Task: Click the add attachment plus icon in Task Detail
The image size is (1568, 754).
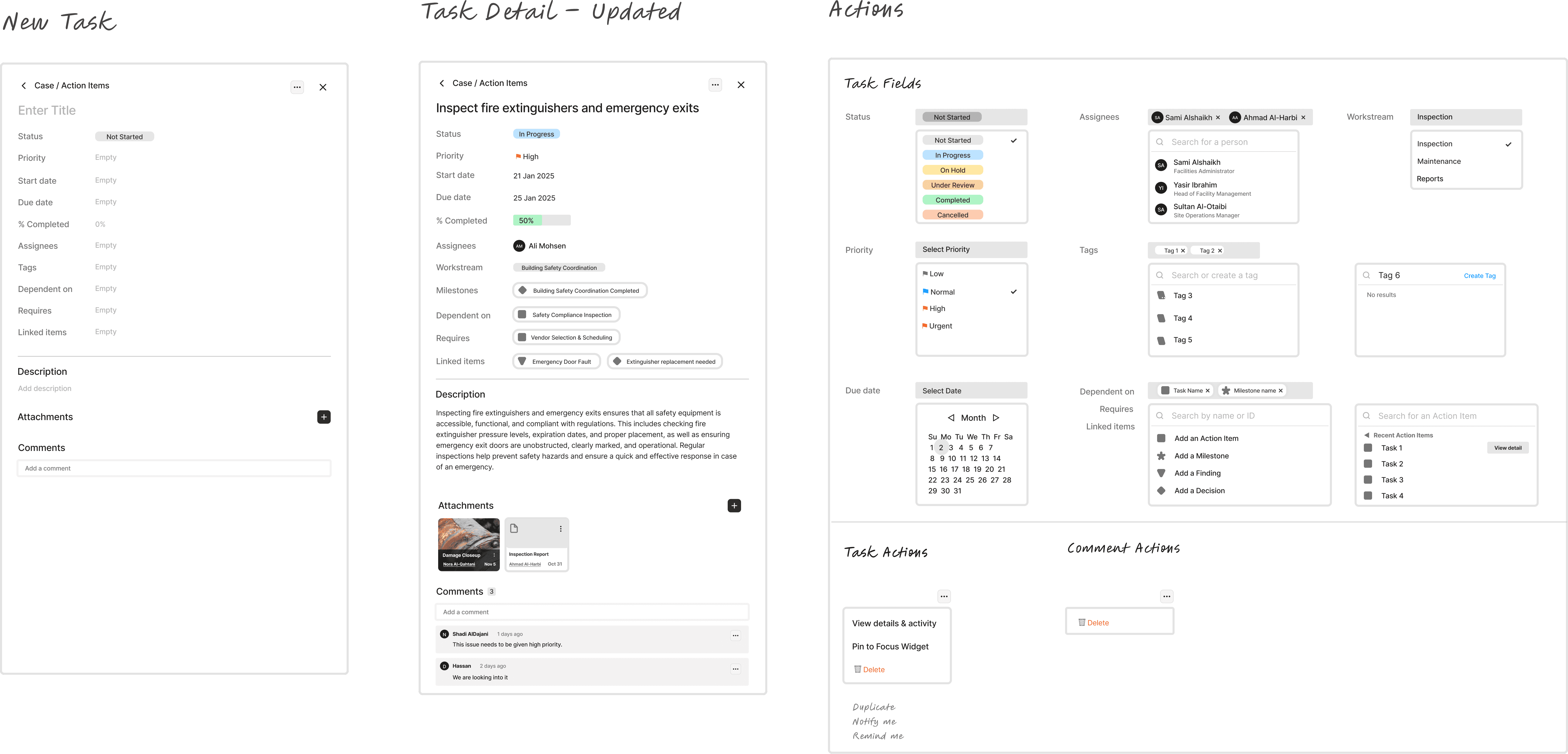Action: [x=734, y=505]
